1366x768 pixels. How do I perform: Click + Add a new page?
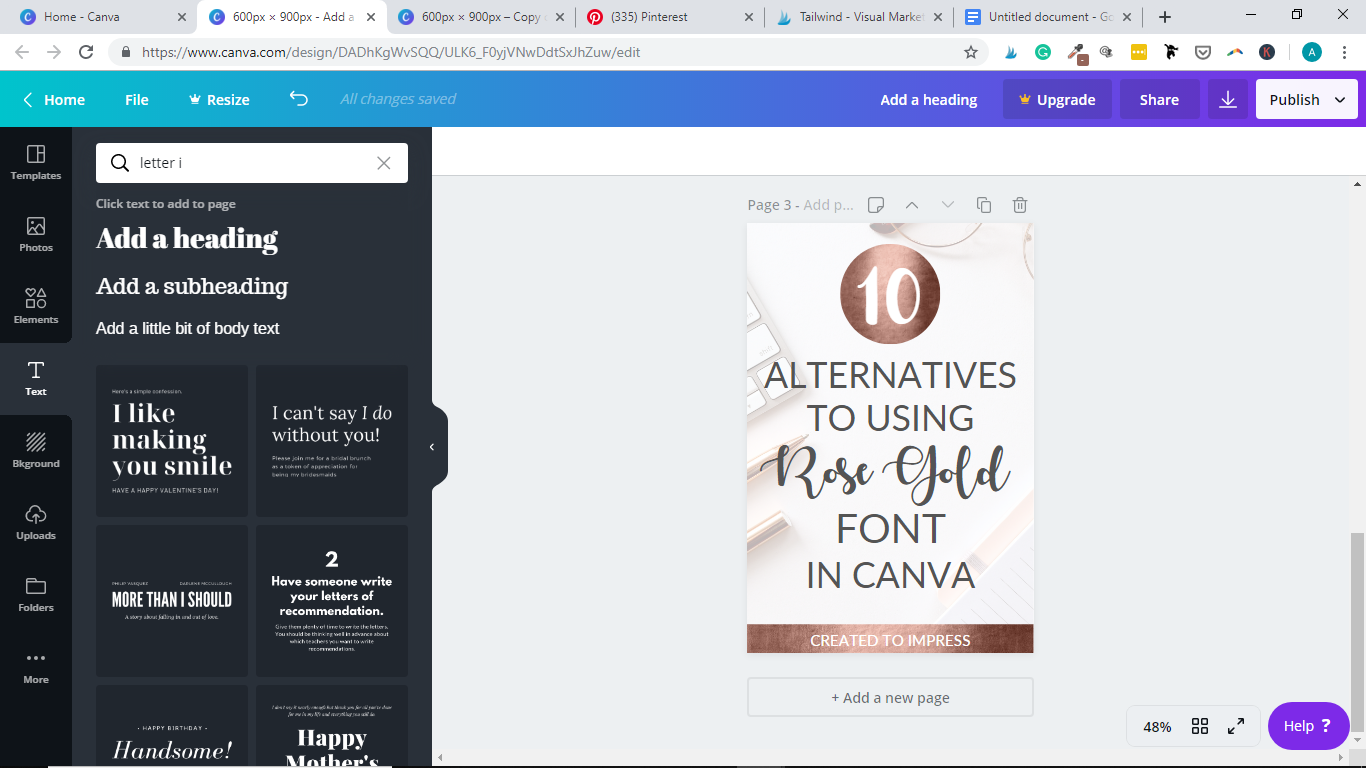pos(890,697)
